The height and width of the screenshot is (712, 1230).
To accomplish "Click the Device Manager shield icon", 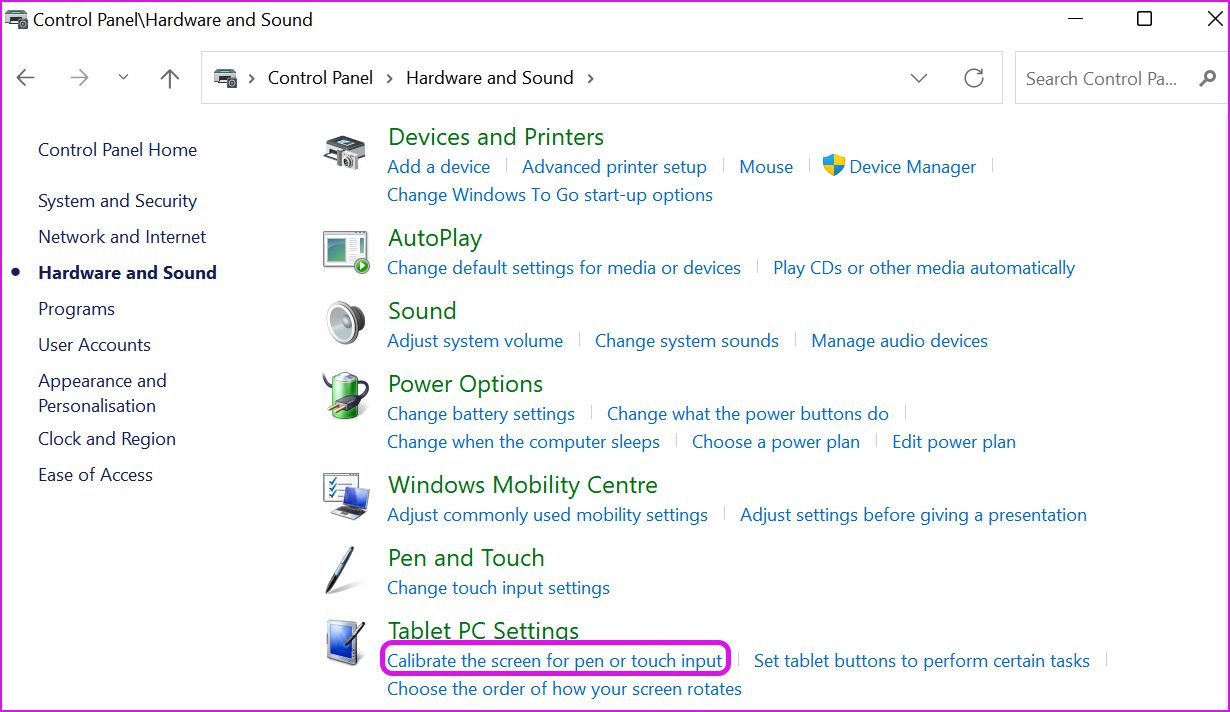I will [x=834, y=167].
